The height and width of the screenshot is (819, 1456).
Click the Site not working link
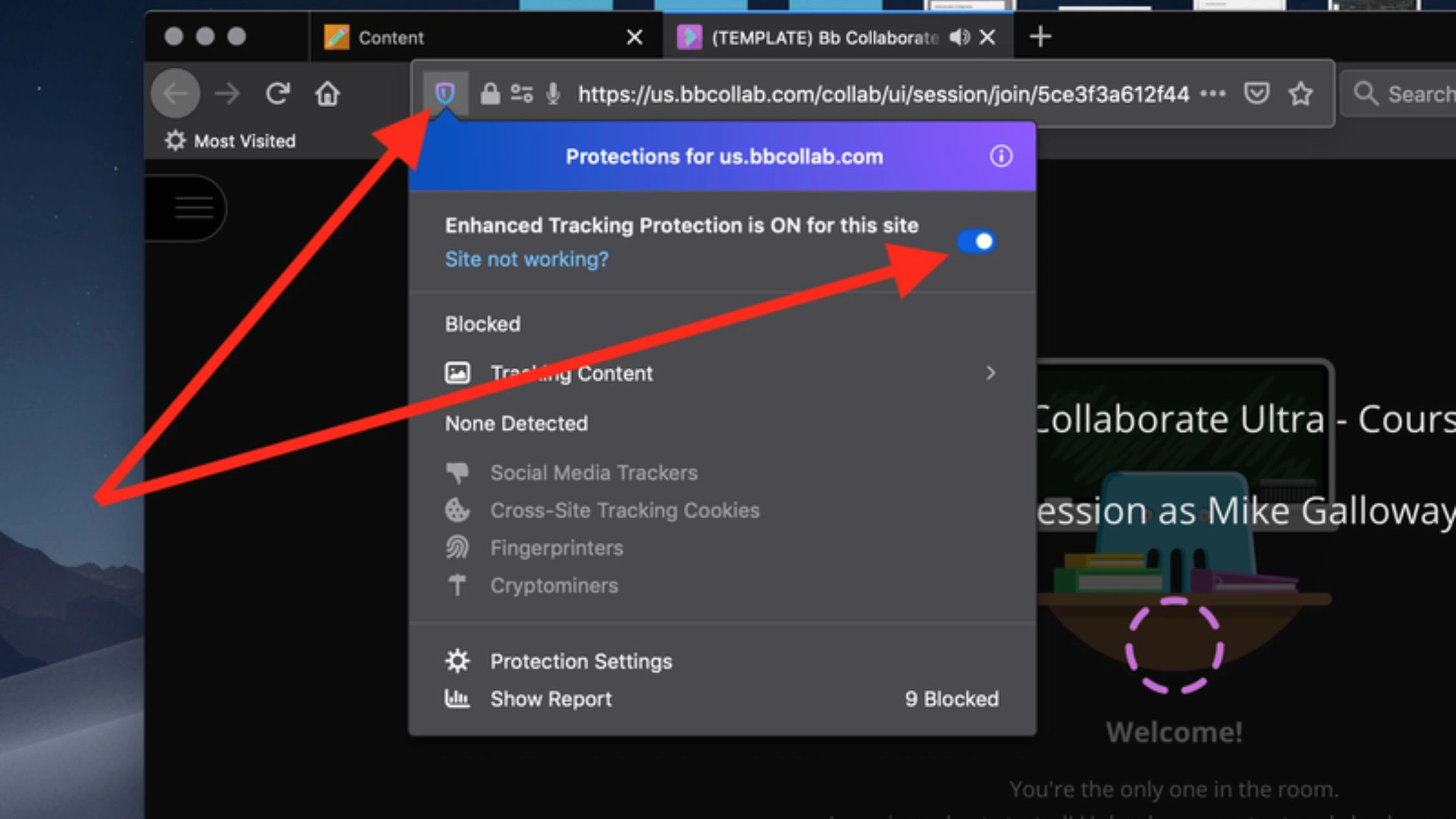(x=526, y=259)
